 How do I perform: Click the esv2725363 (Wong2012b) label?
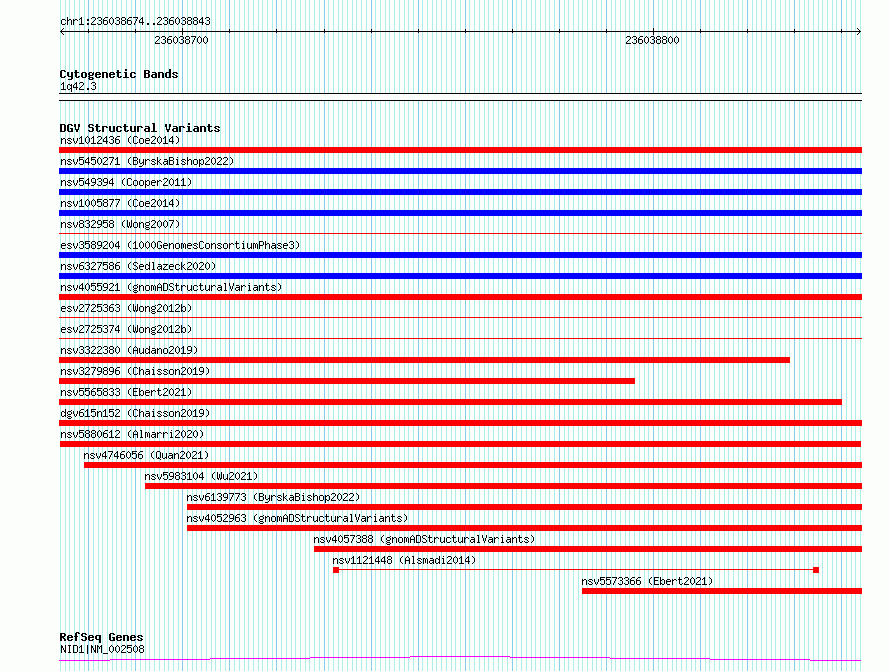(x=126, y=308)
